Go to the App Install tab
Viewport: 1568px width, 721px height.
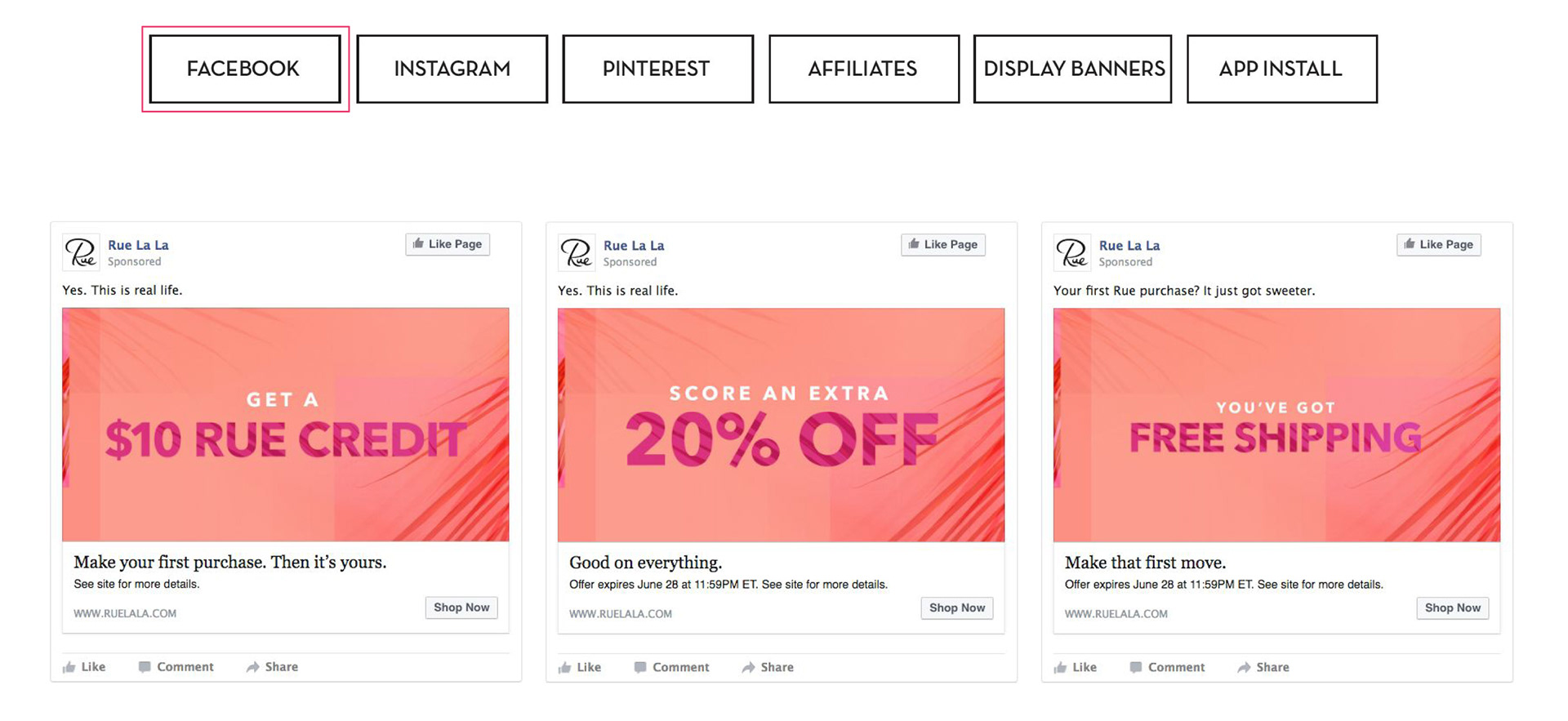point(1281,69)
